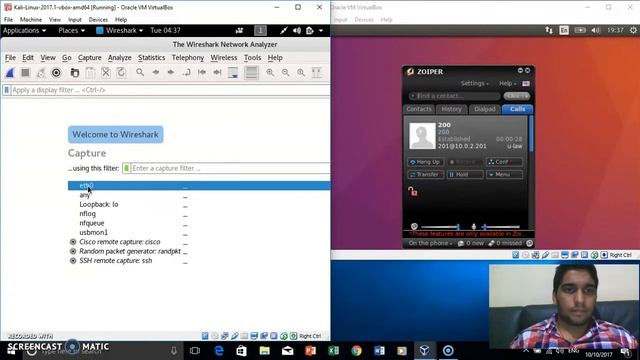Click the Kali volume speaker icon

click(x=297, y=31)
